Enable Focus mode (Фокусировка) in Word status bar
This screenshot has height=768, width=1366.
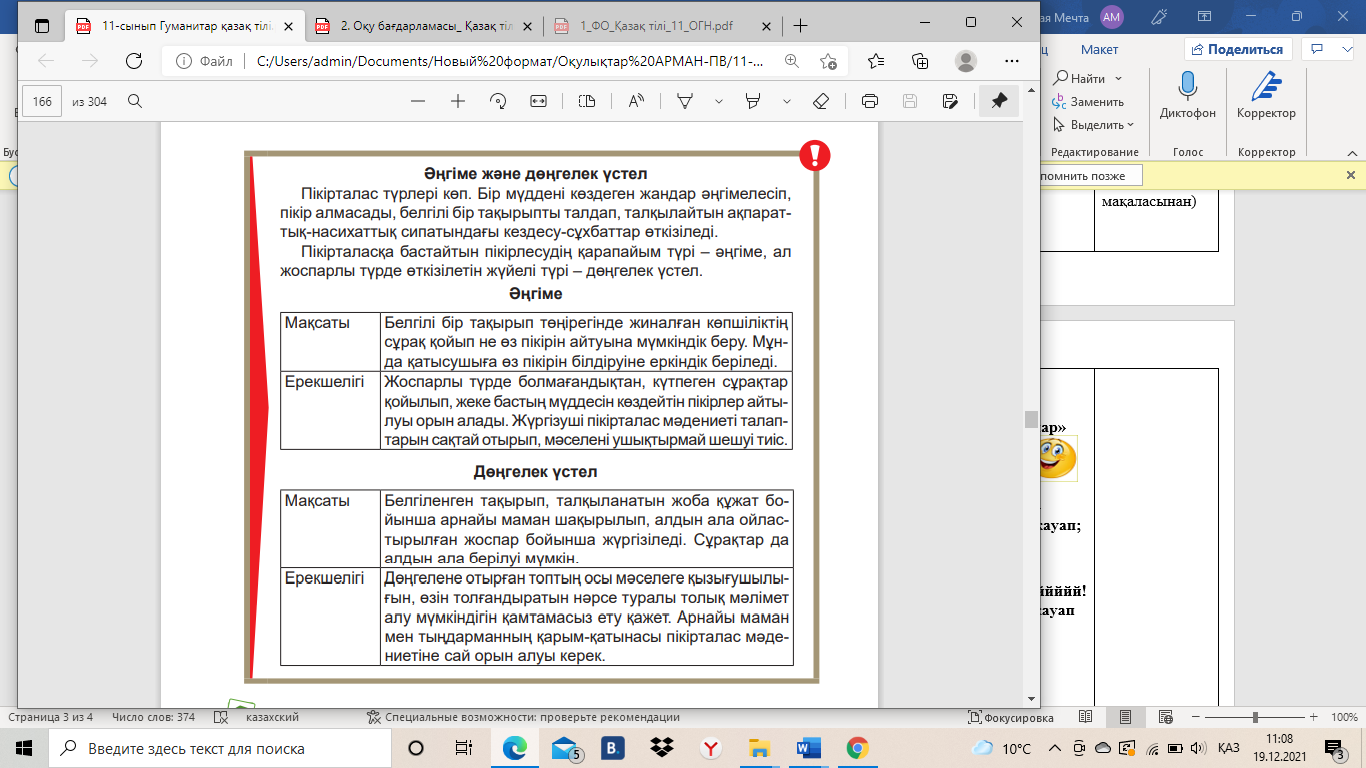1010,717
